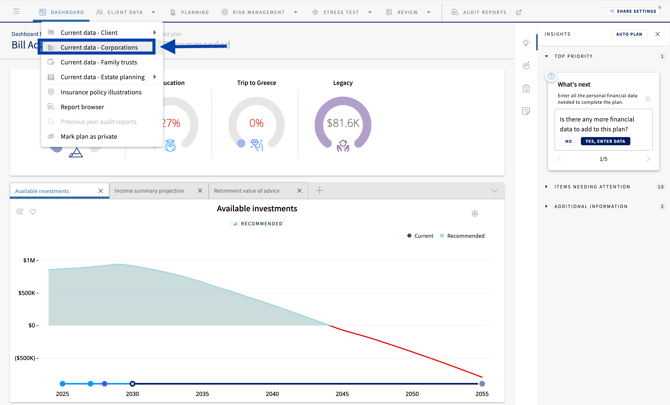Viewport: 670px width, 405px height.
Task: Select Current data - Family trusts
Action: (x=102, y=62)
